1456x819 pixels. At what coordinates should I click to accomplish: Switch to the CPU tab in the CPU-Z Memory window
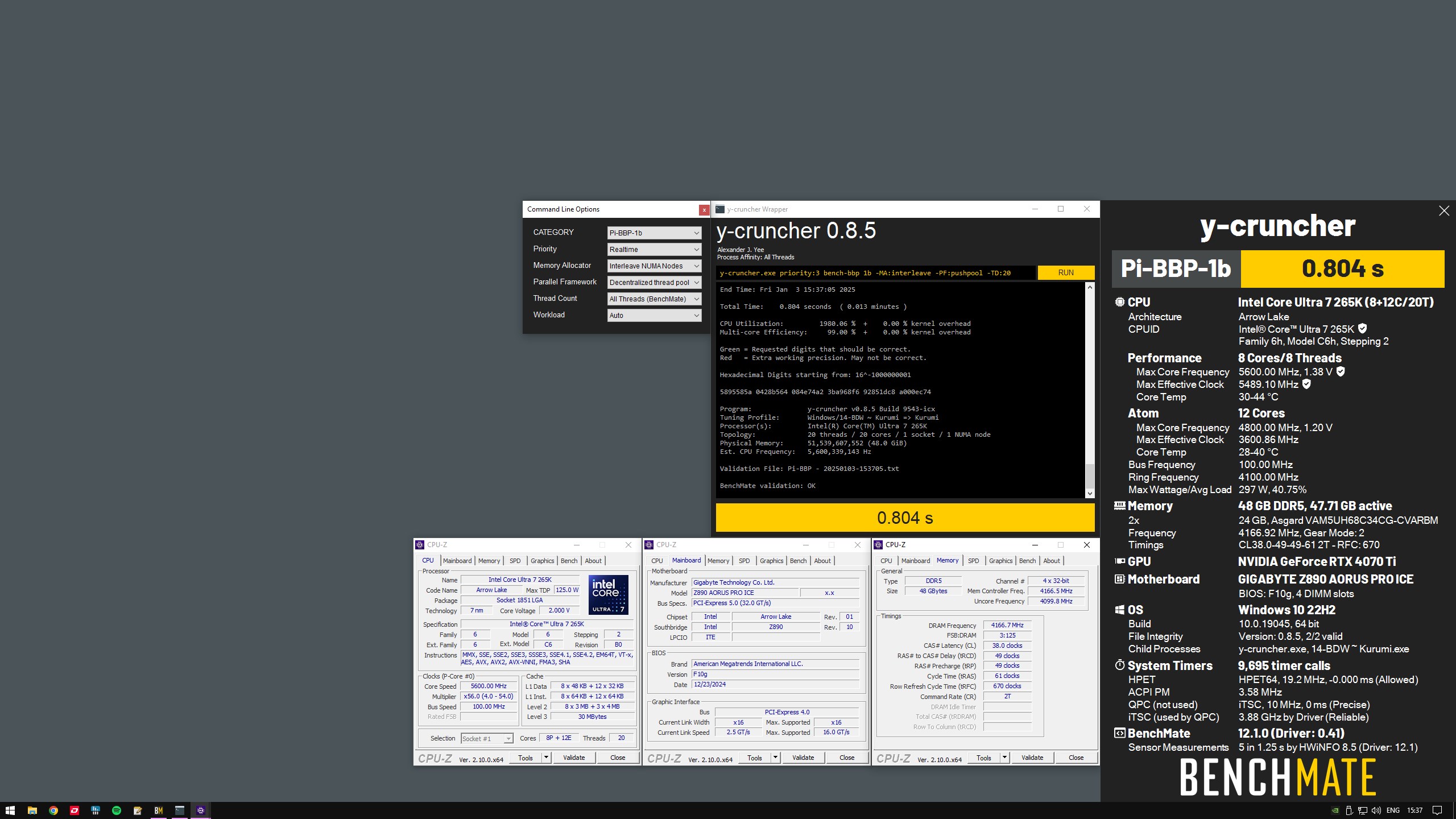click(x=886, y=561)
